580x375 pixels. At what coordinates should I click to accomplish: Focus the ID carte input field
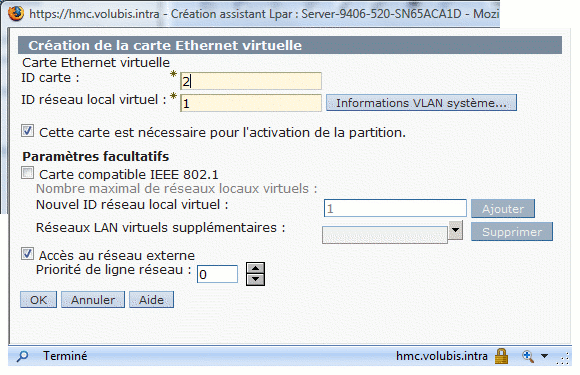coord(251,81)
